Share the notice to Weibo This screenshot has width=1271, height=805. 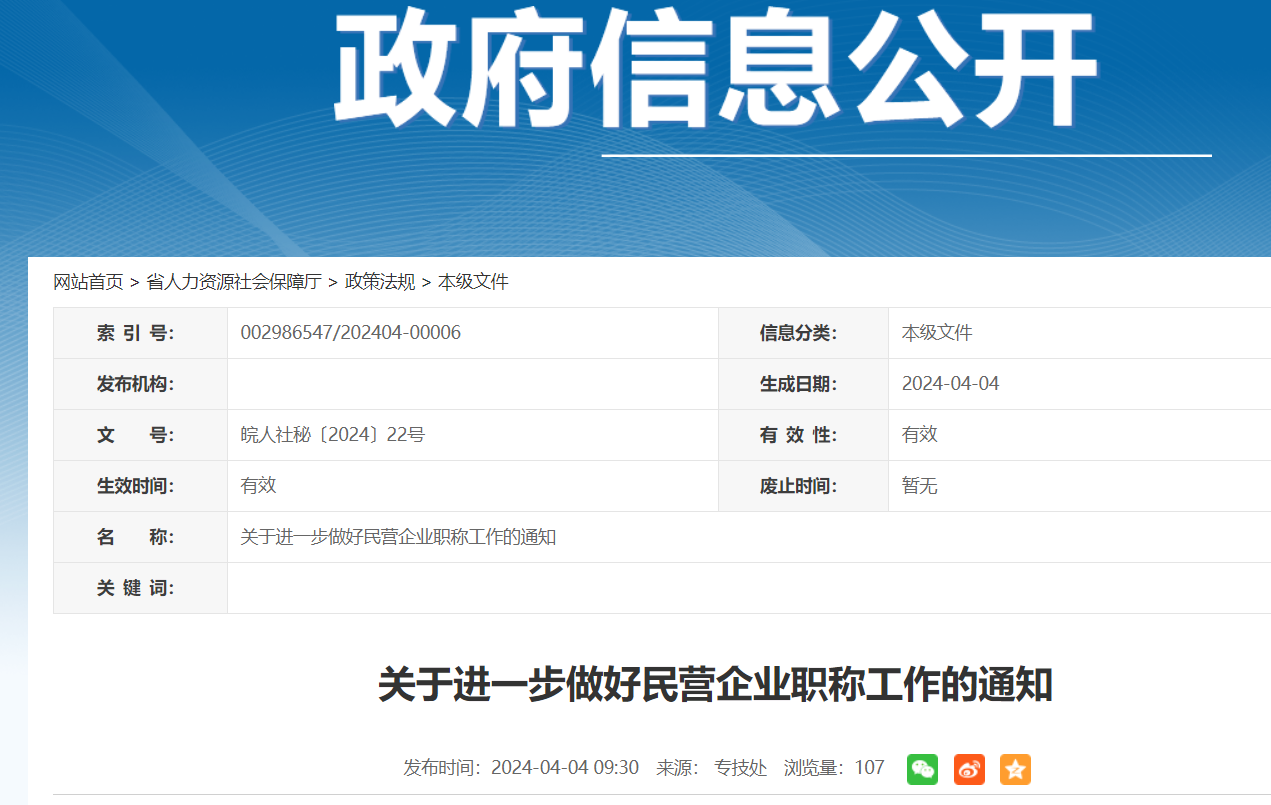point(969,769)
